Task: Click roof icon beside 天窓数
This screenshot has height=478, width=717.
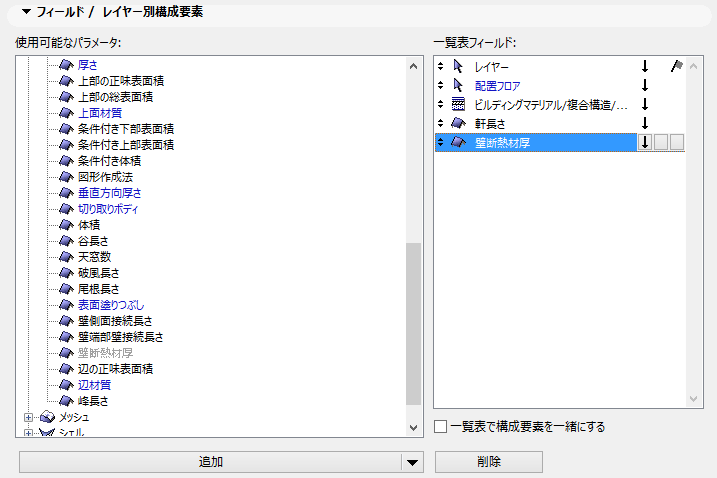Action: [x=66, y=257]
